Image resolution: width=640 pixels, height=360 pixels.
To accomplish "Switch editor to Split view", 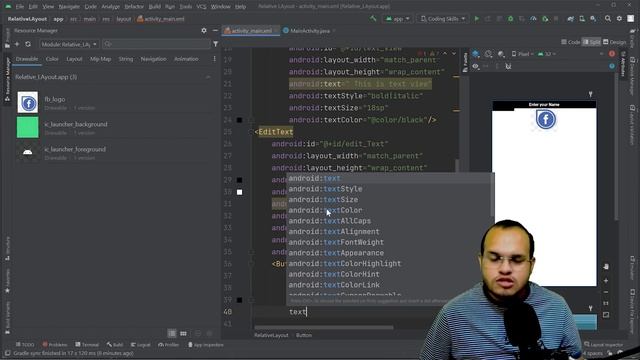I will tap(591, 42).
